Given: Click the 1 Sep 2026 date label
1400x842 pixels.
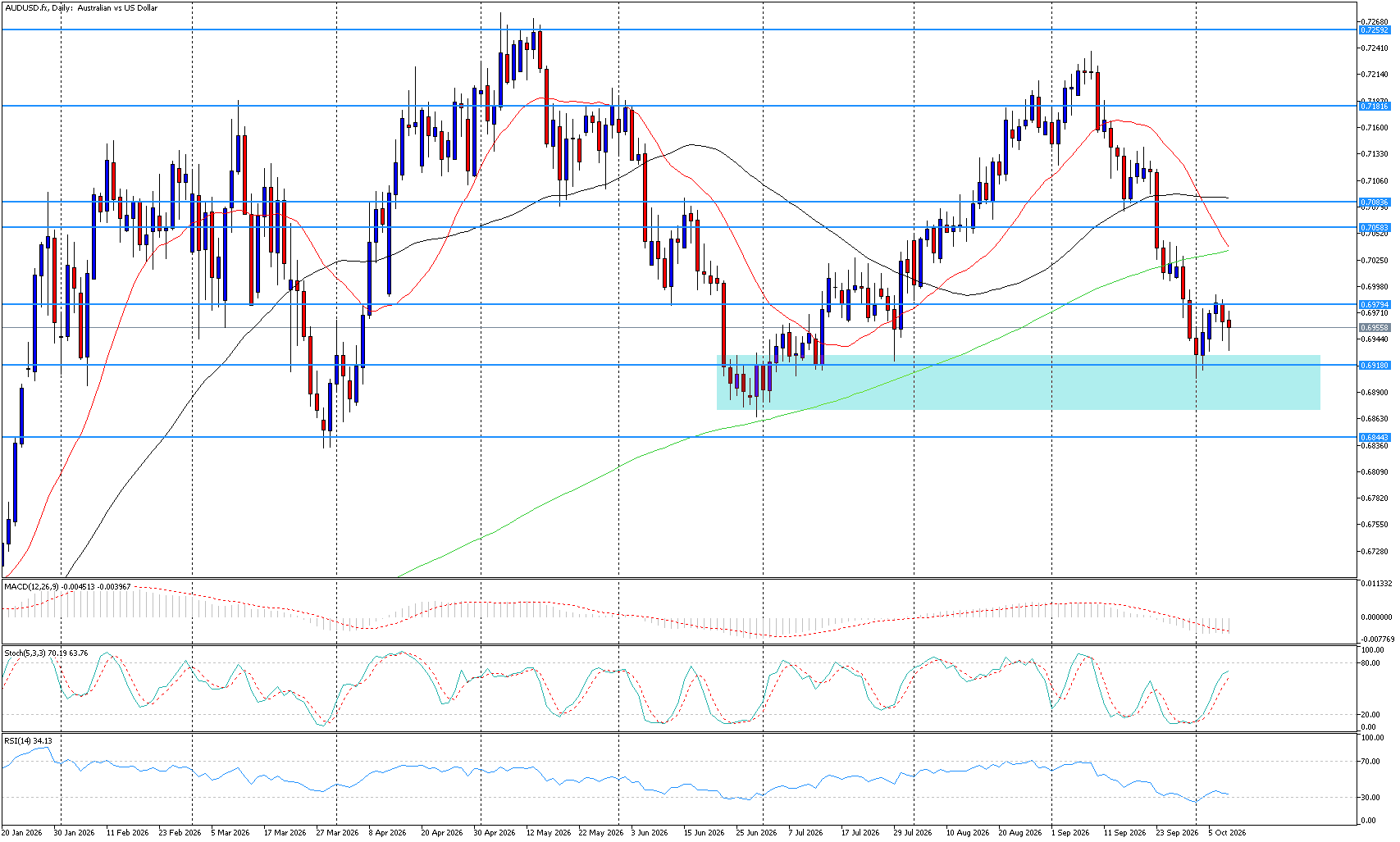Looking at the screenshot, I should pos(1071,833).
